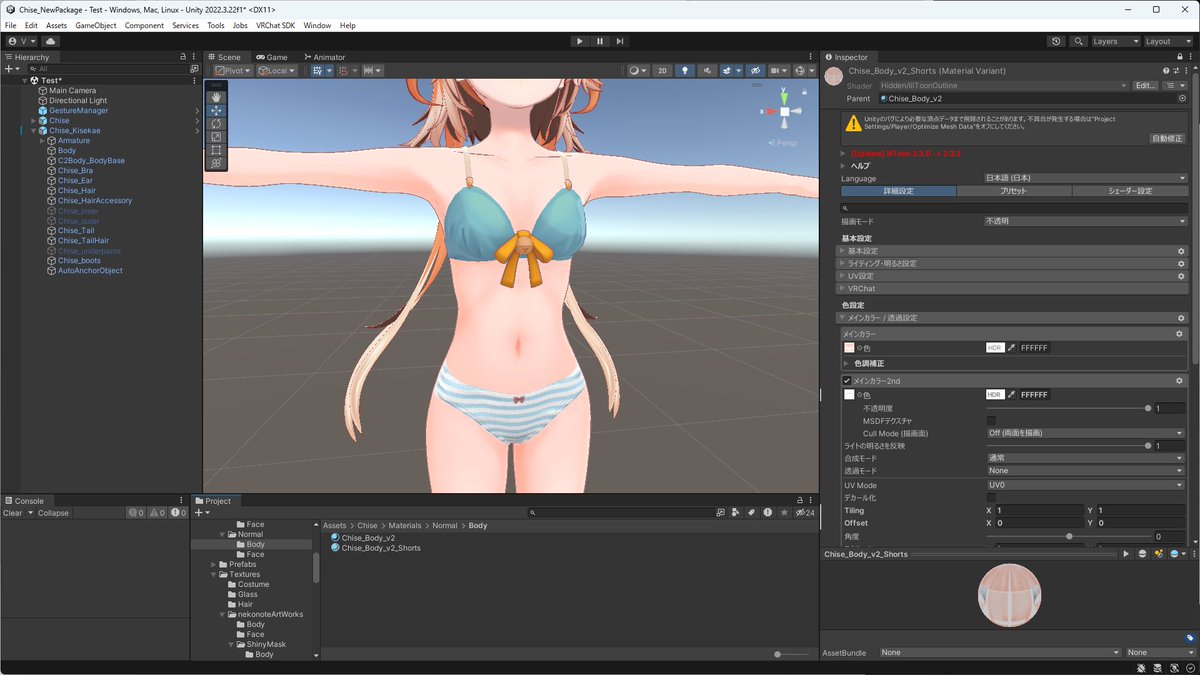Image resolution: width=1200 pixels, height=675 pixels.
Task: Expand UV設定 section
Action: [x=1014, y=276]
